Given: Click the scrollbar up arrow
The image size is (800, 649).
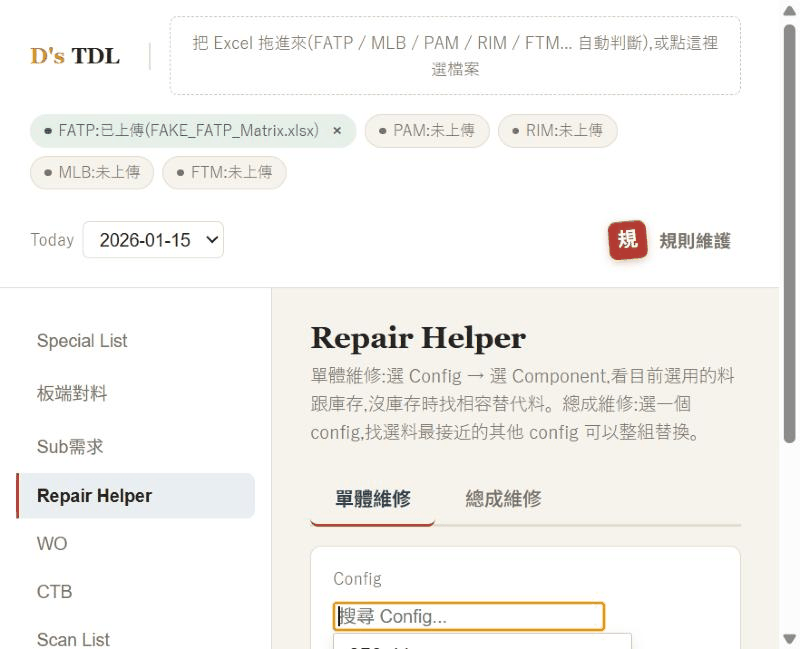Looking at the screenshot, I should pyautogui.click(x=790, y=10).
